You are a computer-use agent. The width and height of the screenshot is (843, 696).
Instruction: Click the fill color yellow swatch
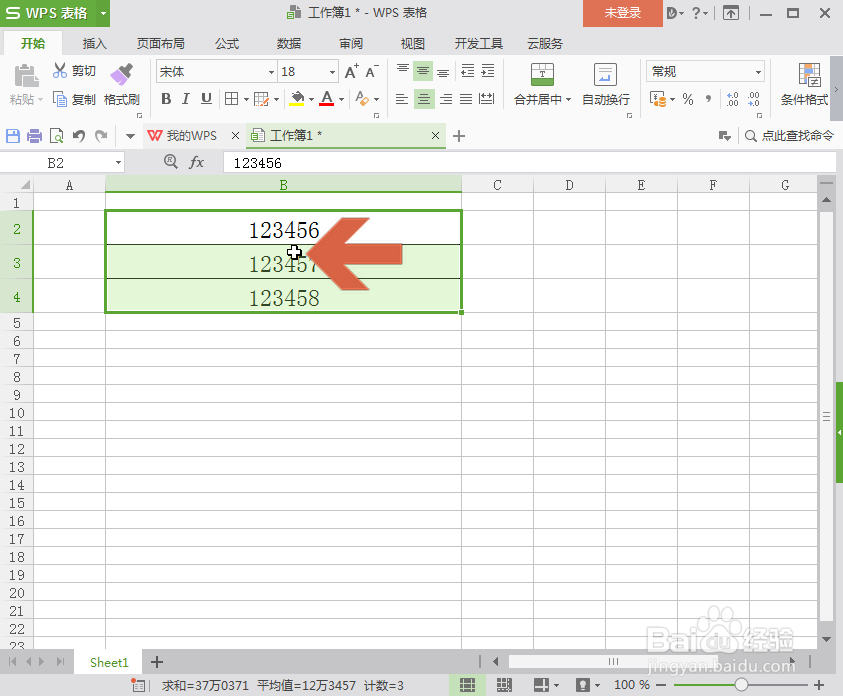click(x=297, y=99)
